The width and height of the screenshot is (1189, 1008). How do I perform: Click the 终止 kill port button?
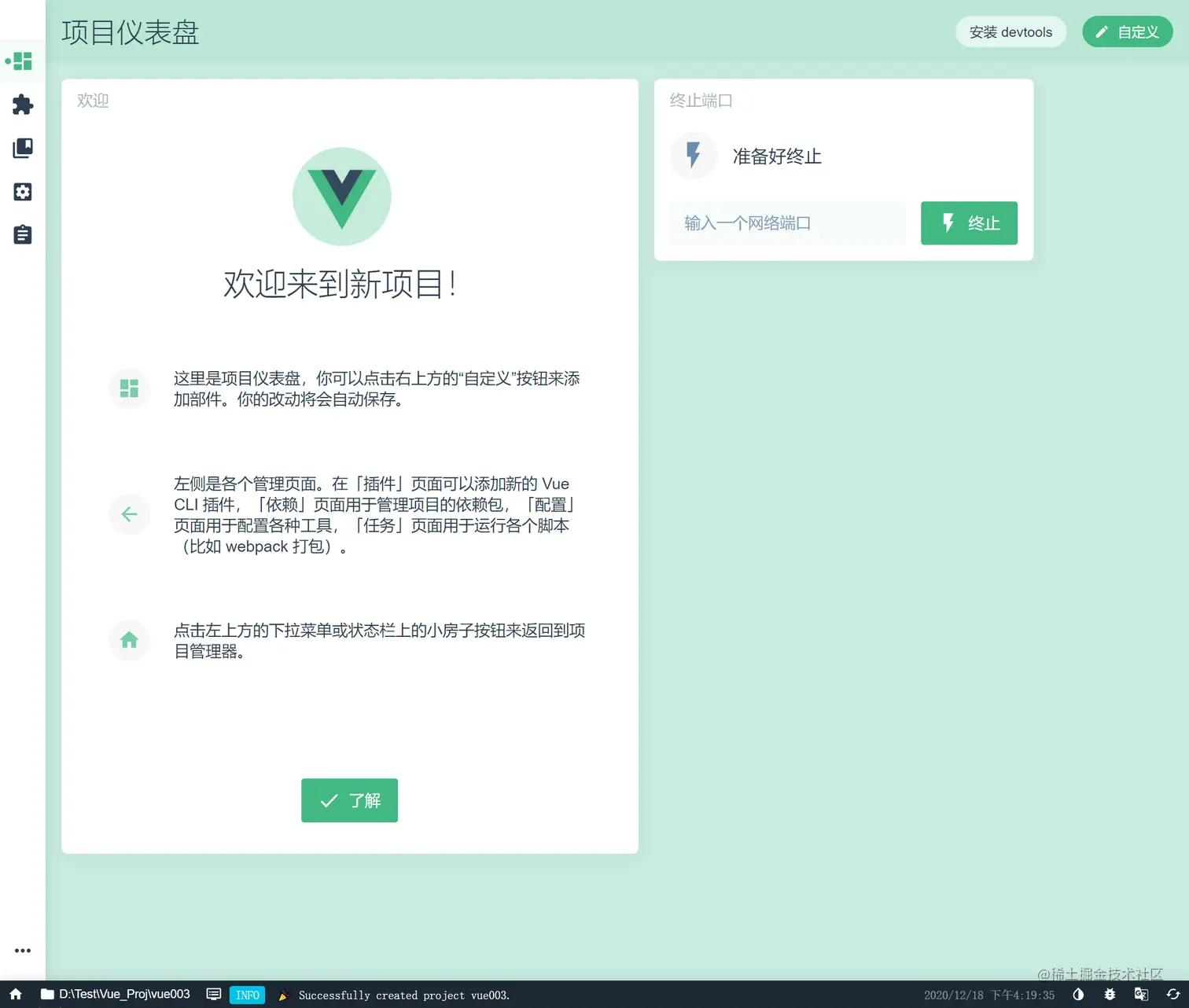click(969, 223)
